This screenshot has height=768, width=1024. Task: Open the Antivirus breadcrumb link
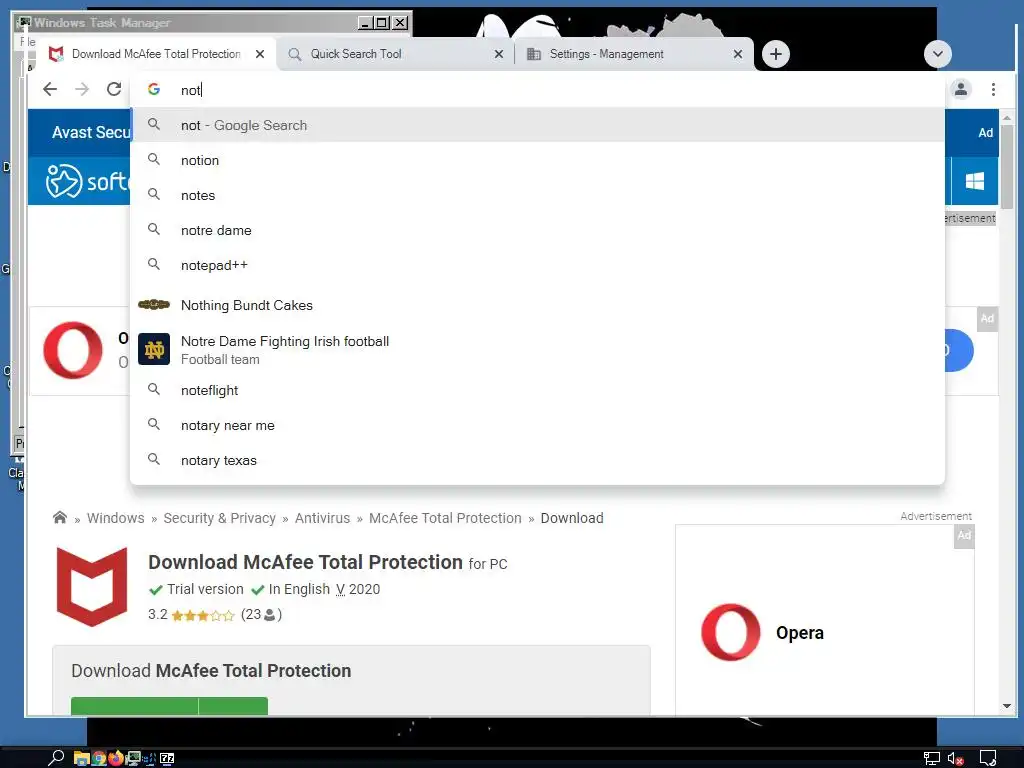(x=323, y=518)
